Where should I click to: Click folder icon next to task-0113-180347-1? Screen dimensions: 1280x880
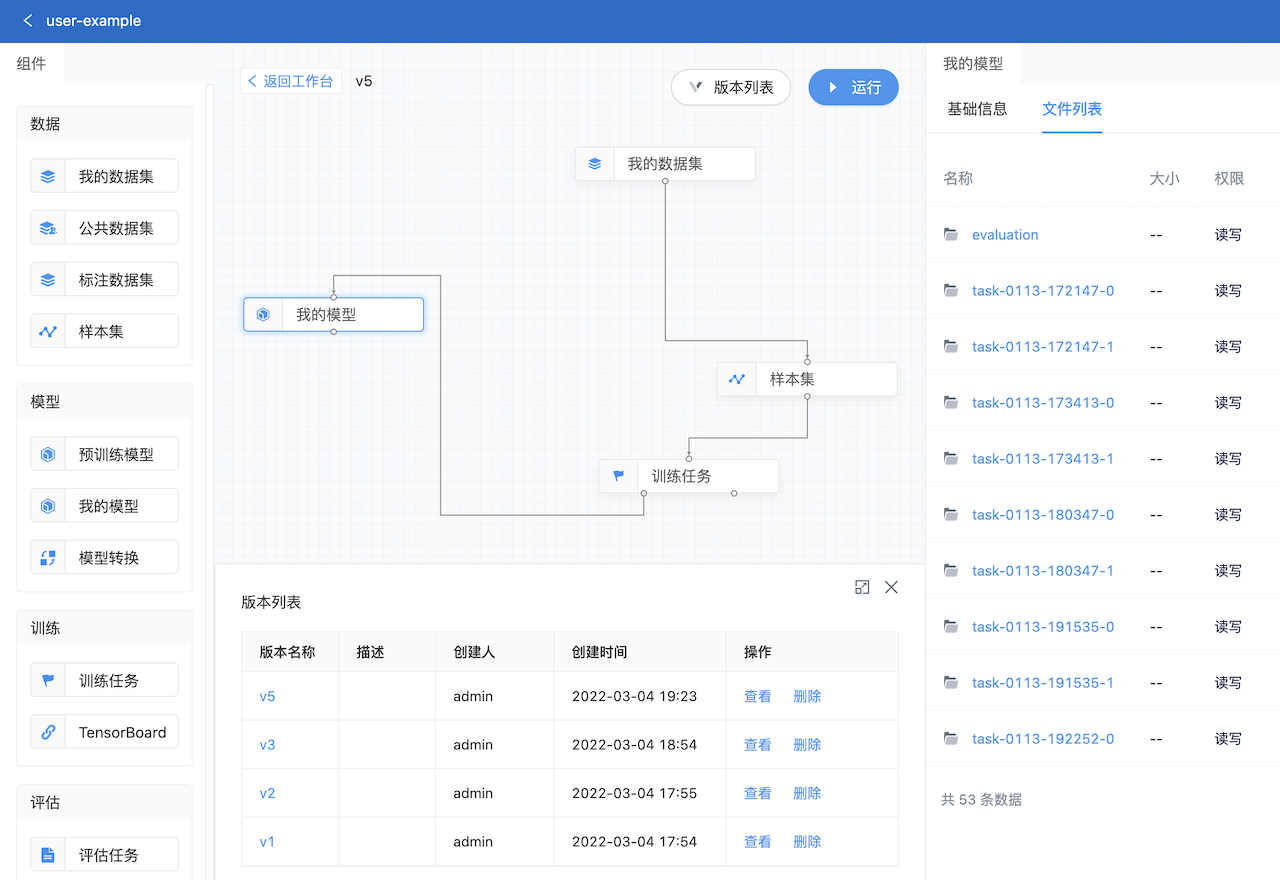pos(951,570)
